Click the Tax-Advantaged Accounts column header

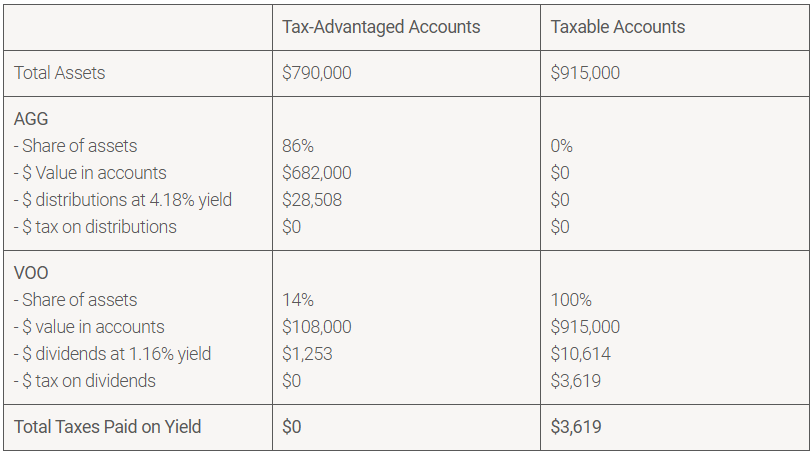(381, 27)
